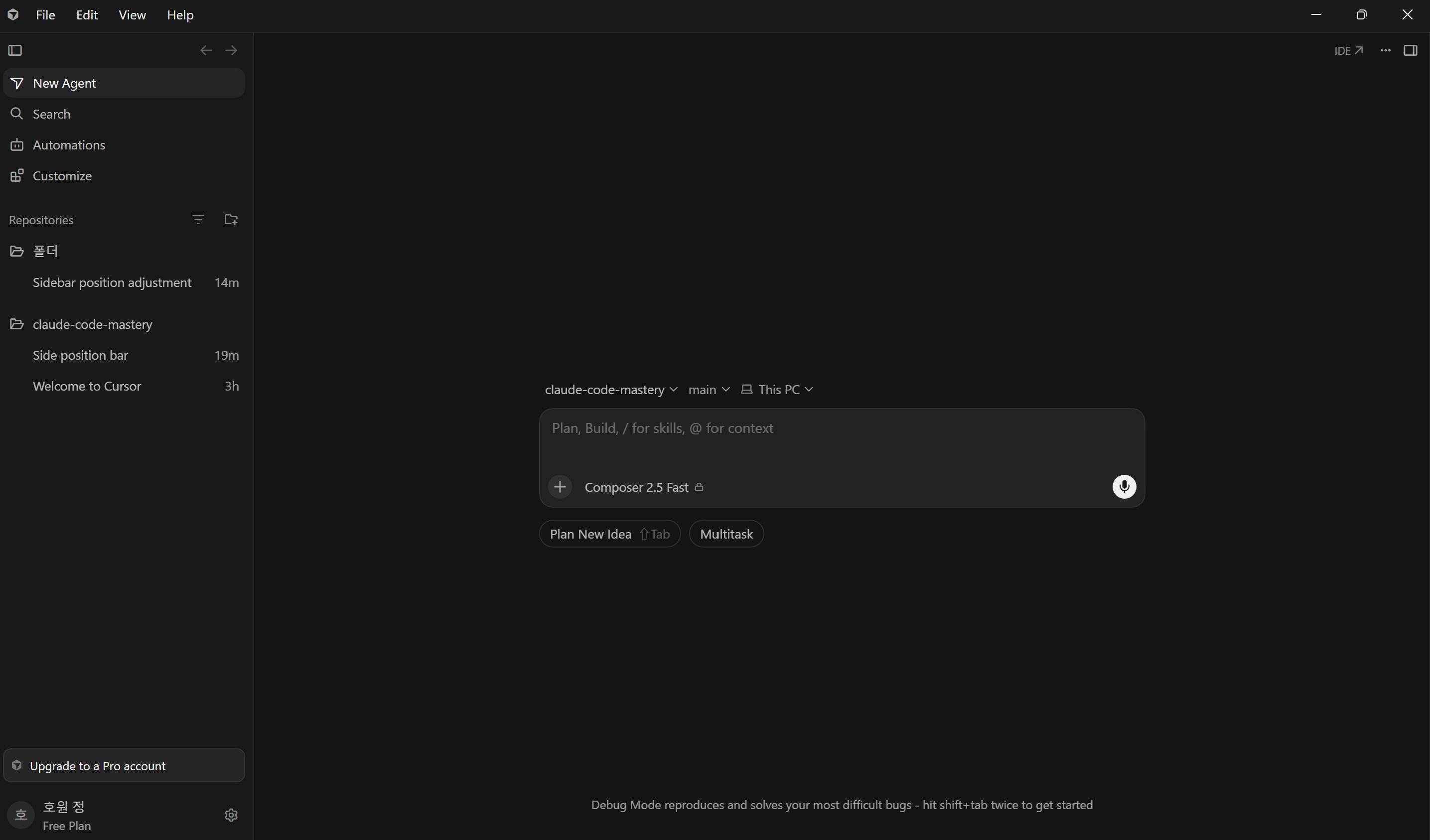Open the View menu
The image size is (1430, 840).
[132, 15]
